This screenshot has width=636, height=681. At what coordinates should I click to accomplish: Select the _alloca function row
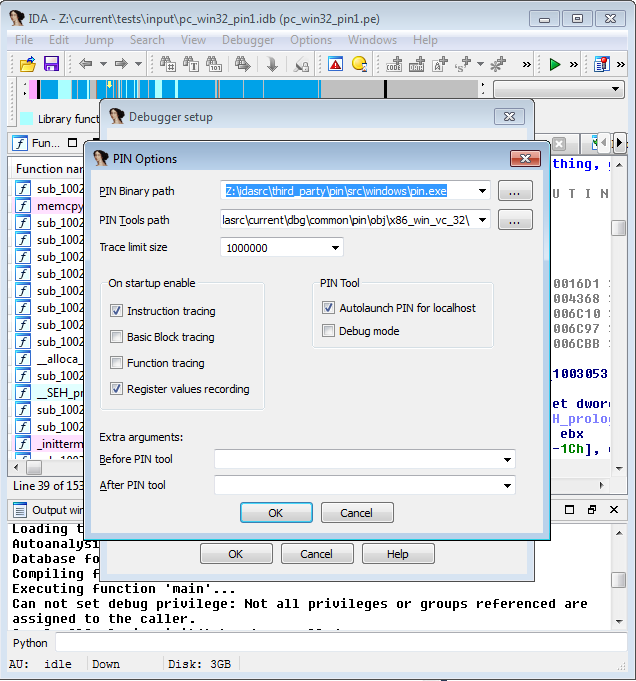(x=48, y=359)
